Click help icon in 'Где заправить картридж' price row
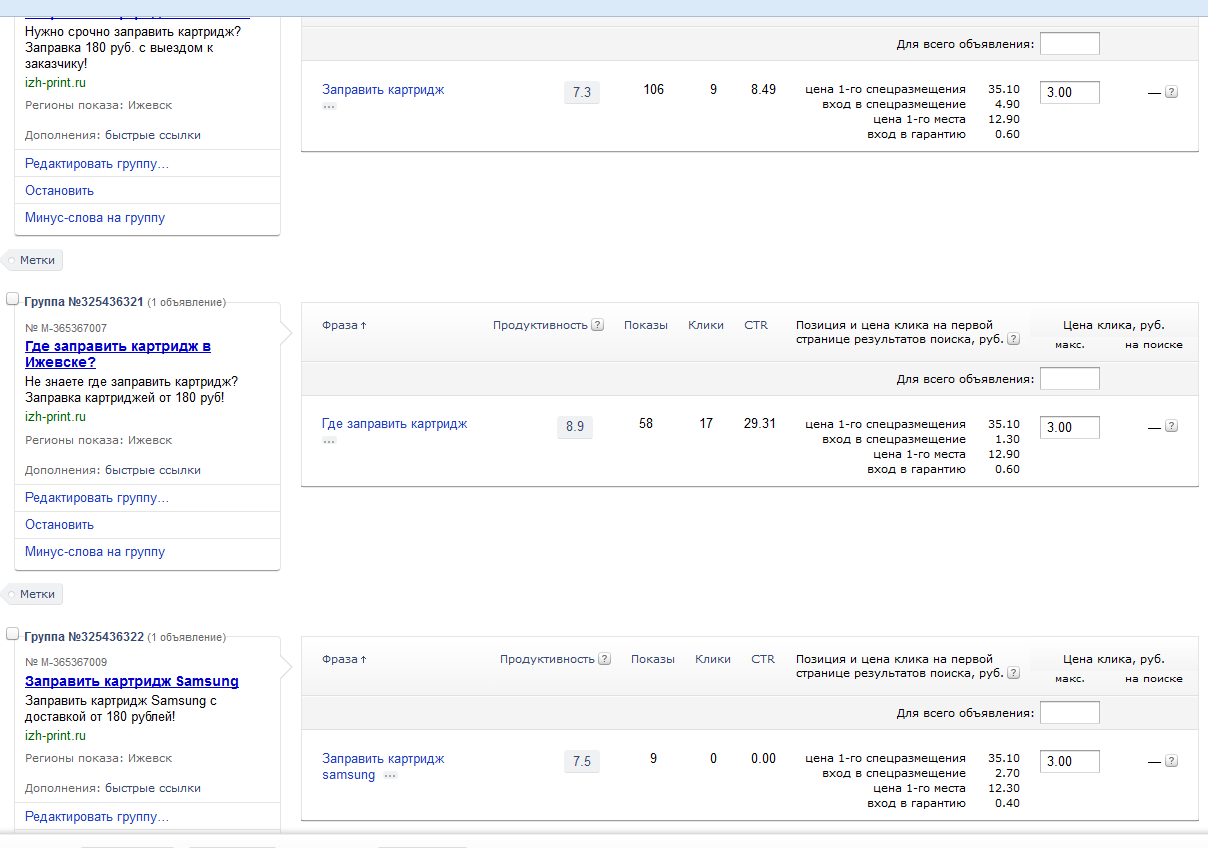This screenshot has height=848, width=1208. (x=1171, y=426)
